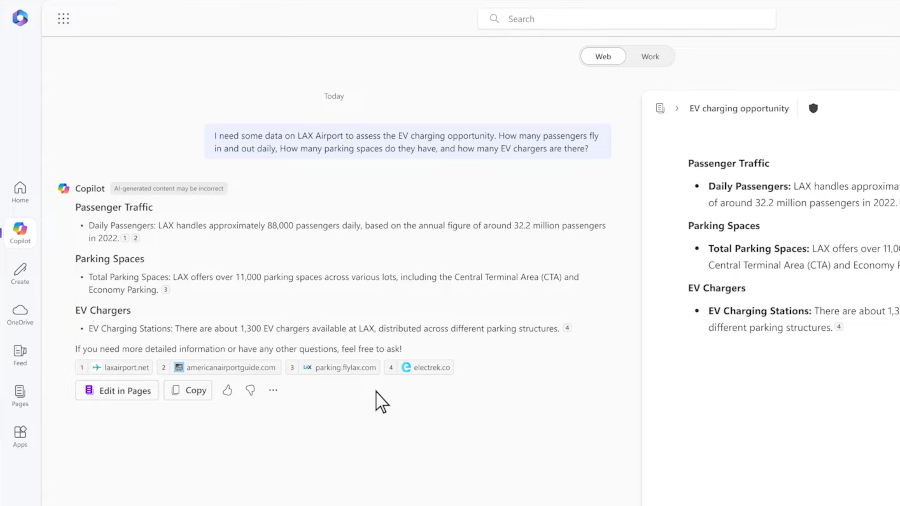900x506 pixels.
Task: Open the app launcher grid icon
Action: (63, 18)
